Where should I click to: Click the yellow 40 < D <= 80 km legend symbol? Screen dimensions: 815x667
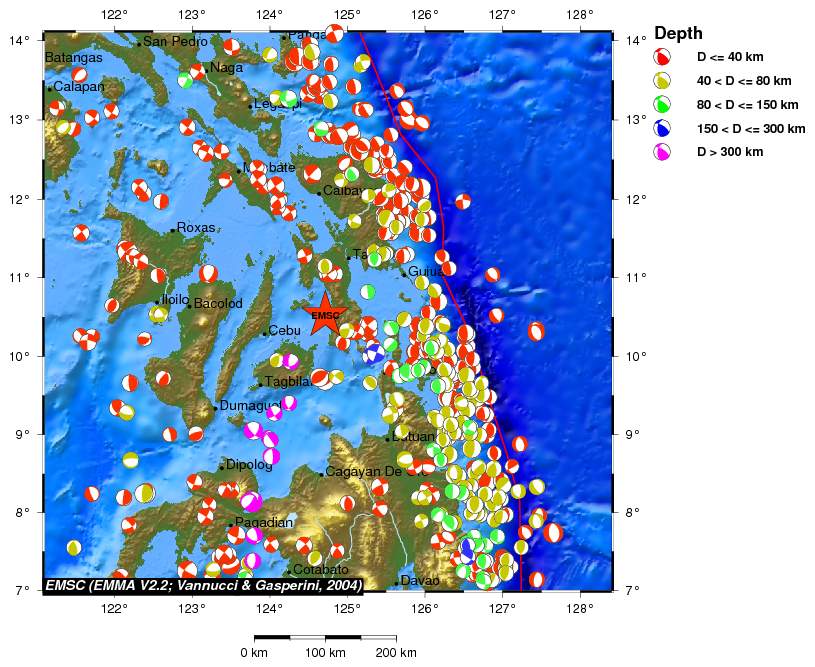(x=662, y=81)
